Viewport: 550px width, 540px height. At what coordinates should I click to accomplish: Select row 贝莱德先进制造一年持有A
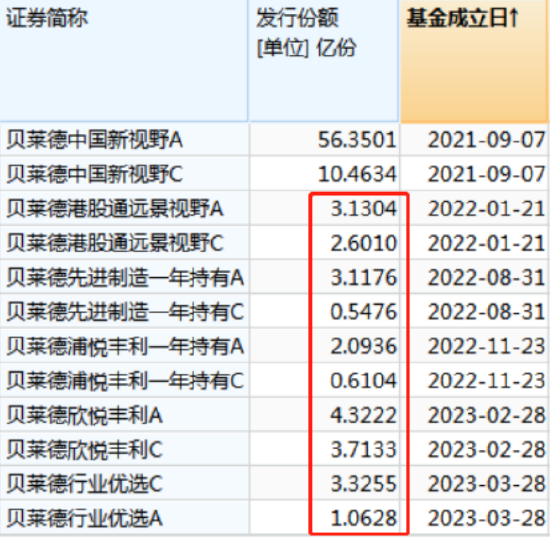(275, 277)
